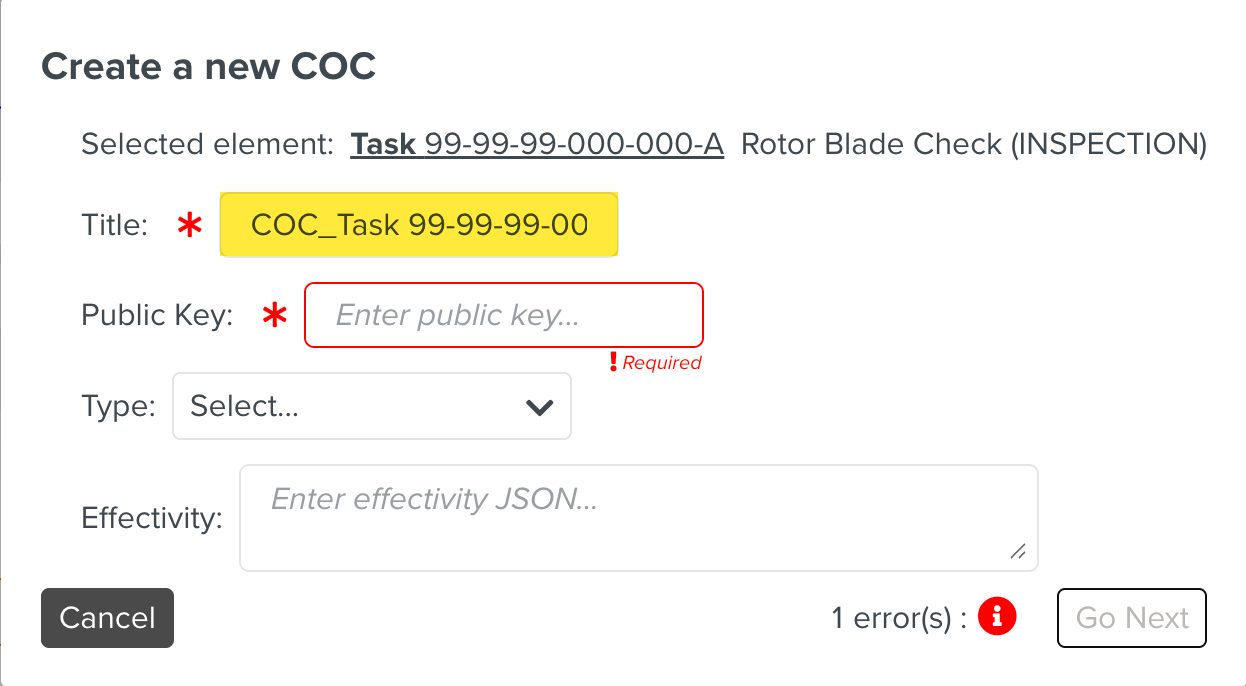Click the red exclamation Required icon
Screen dimensions: 1246x686
pyautogui.click(x=613, y=362)
